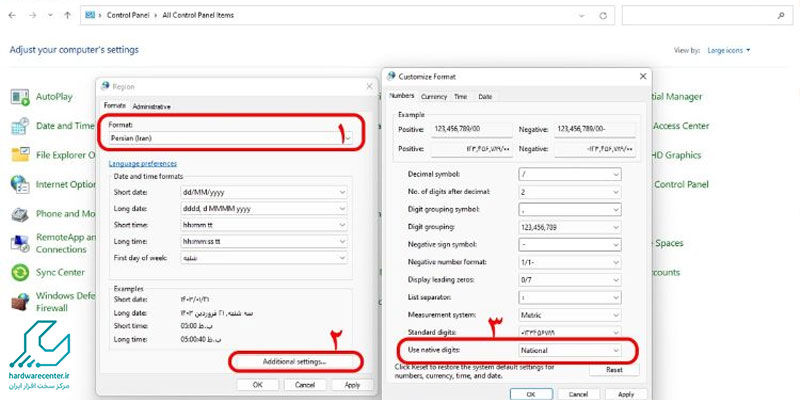The width and height of the screenshot is (800, 400).
Task: Switch to the Date tab in Customize Format
Action: 485,96
